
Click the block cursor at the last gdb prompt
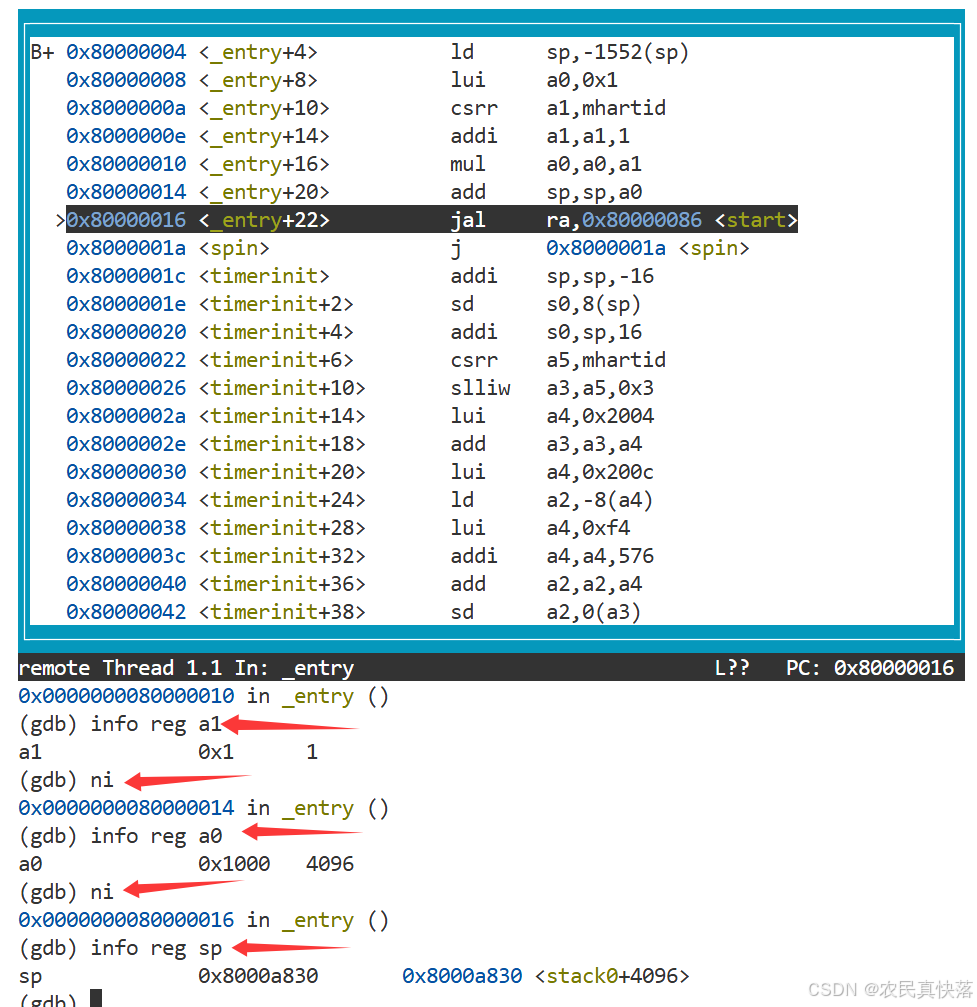[96, 998]
